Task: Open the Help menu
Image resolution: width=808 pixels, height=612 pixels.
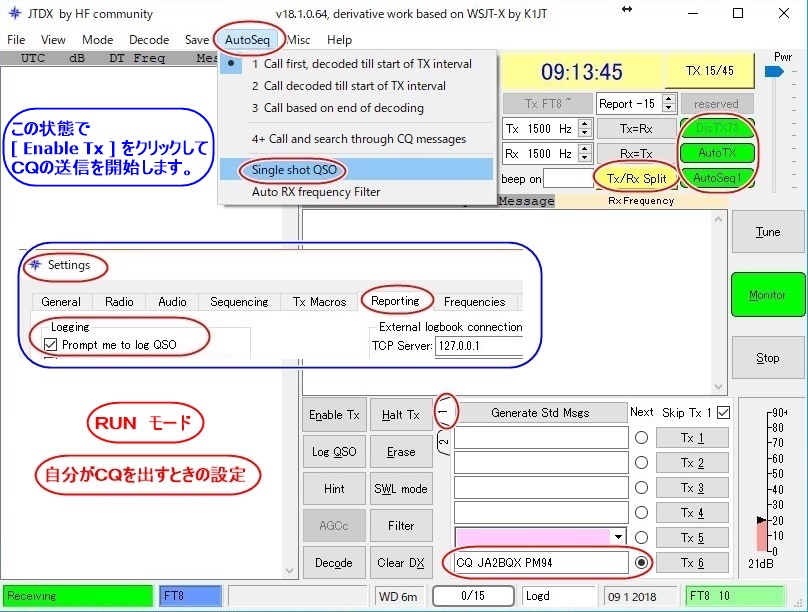Action: pos(339,40)
